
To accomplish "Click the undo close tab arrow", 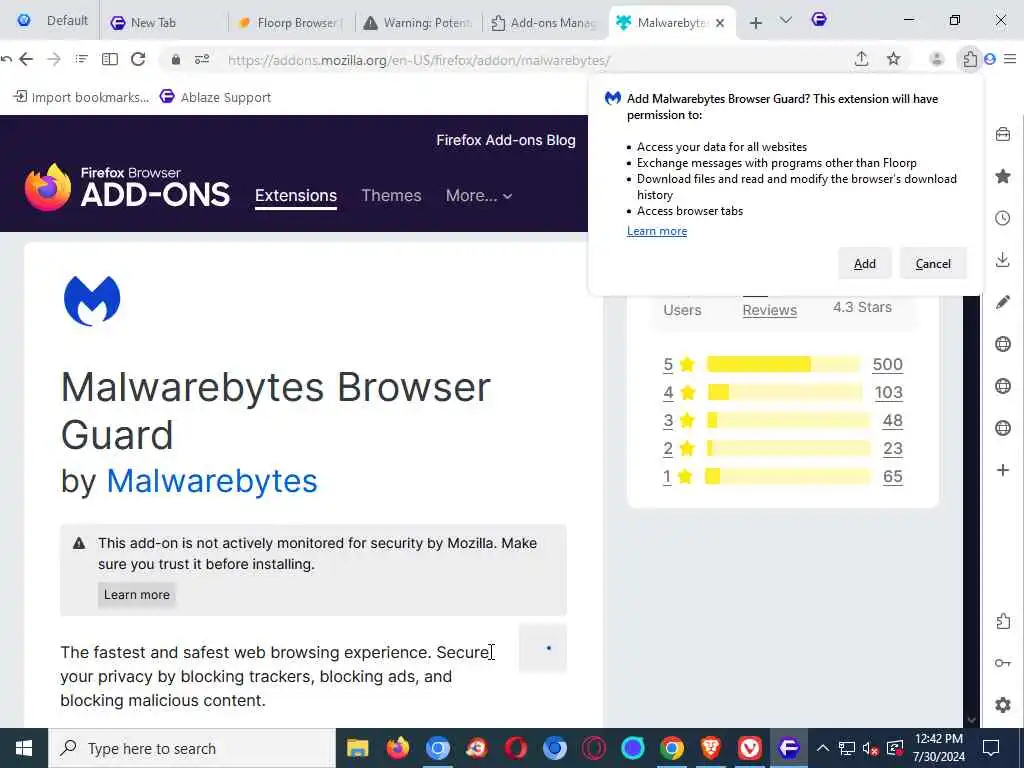I will (x=6, y=59).
